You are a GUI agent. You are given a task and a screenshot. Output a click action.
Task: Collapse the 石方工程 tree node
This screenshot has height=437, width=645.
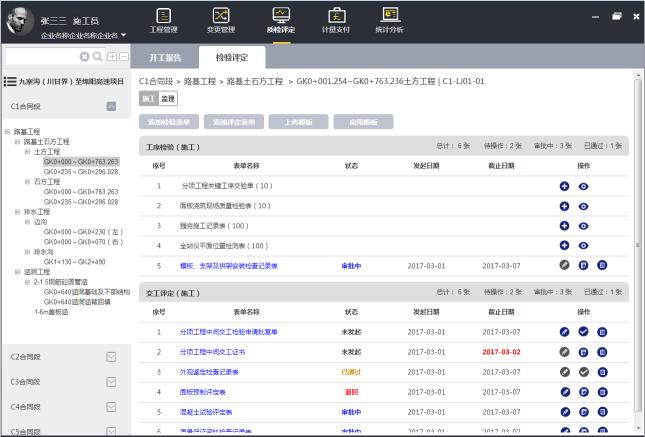tap(27, 181)
